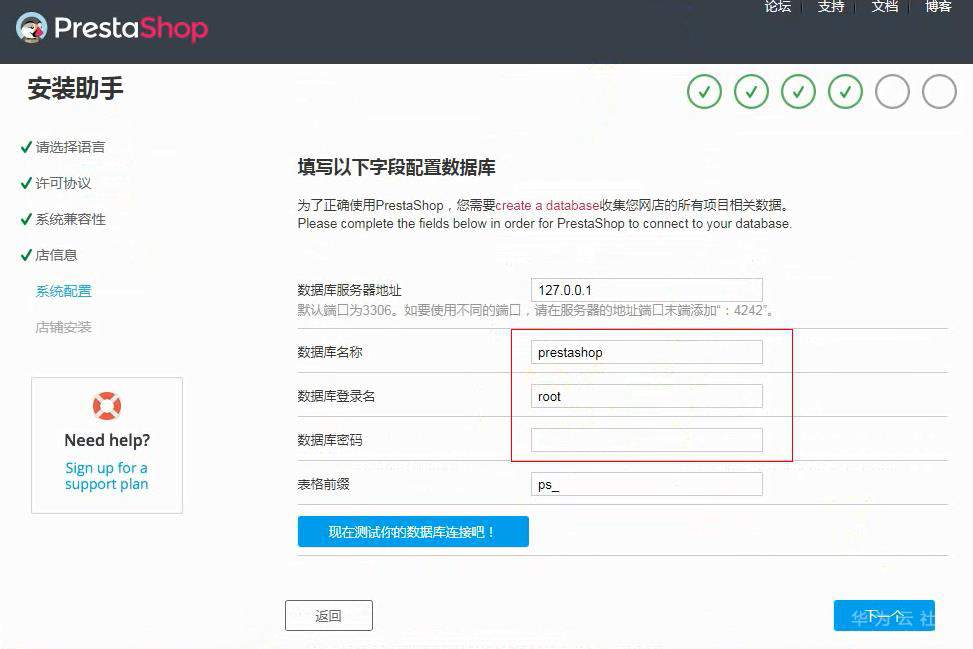Image resolution: width=973 pixels, height=649 pixels.
Task: Click the 数据库密码 label
Action: tap(330, 441)
